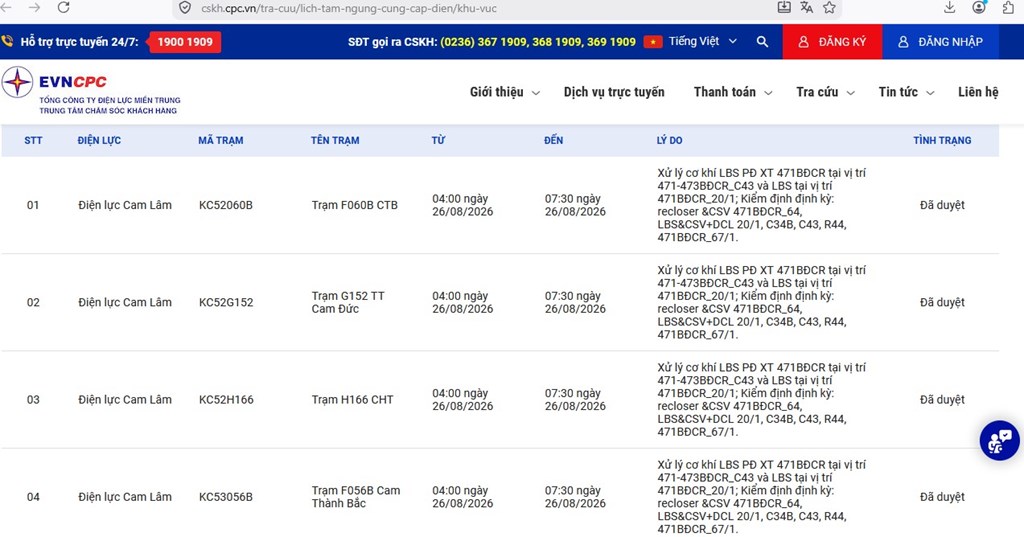
Task: Click start time 04:00 in row 01
Action: 462,205
